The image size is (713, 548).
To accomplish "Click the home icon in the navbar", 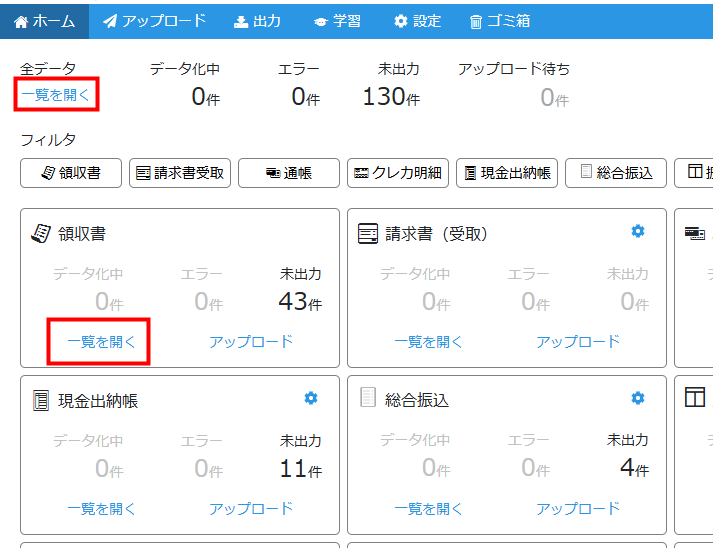I will (x=21, y=22).
